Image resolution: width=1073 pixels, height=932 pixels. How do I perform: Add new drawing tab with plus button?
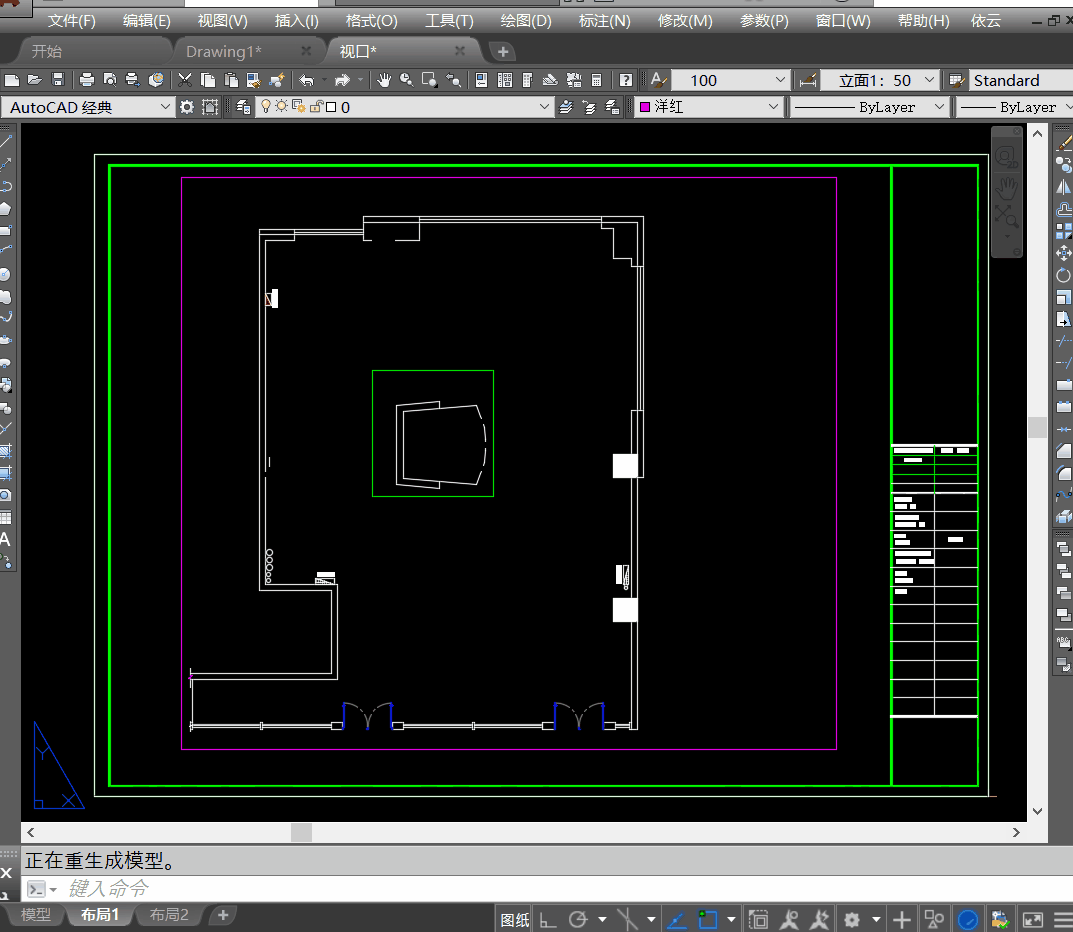(x=503, y=51)
